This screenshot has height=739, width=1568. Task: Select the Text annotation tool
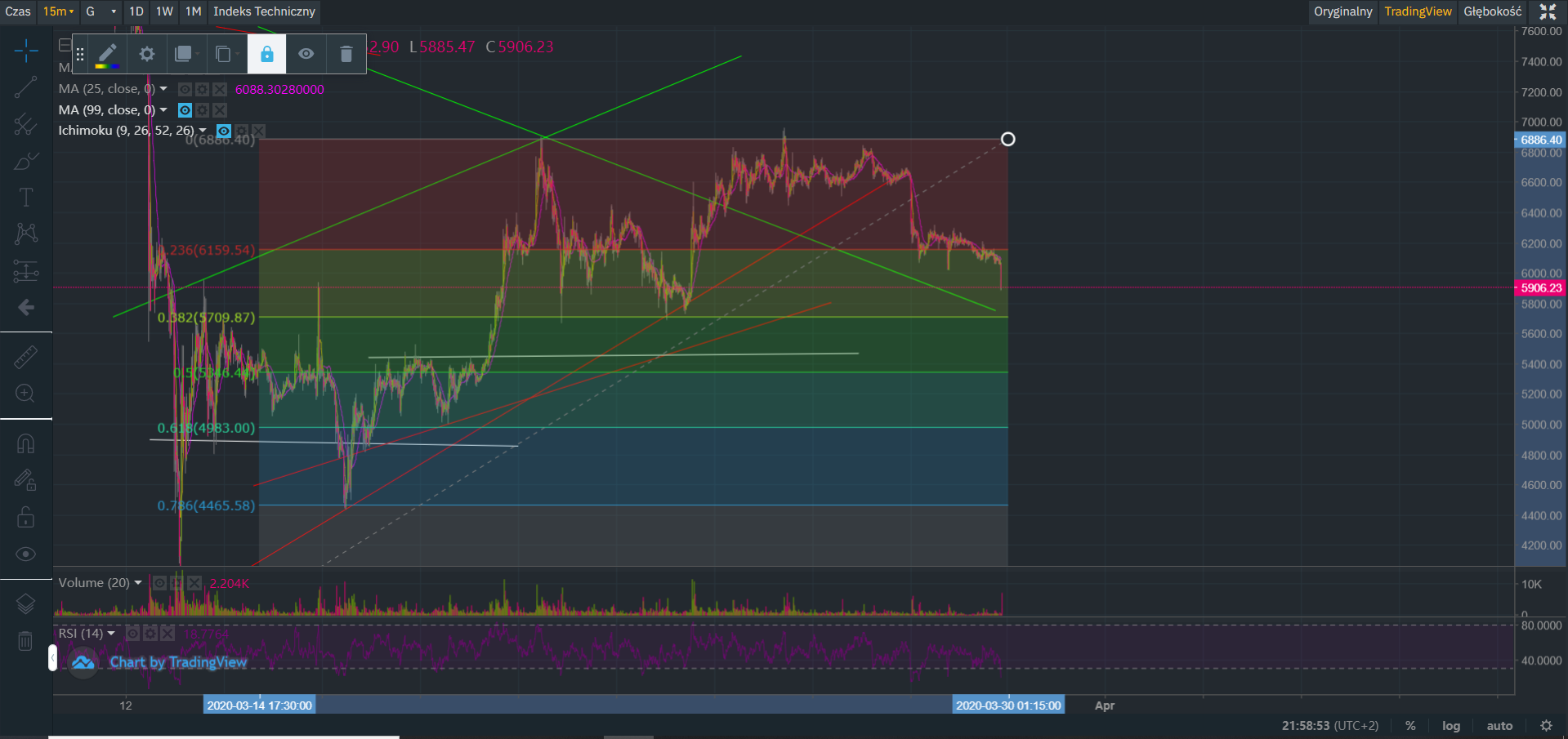[25, 198]
